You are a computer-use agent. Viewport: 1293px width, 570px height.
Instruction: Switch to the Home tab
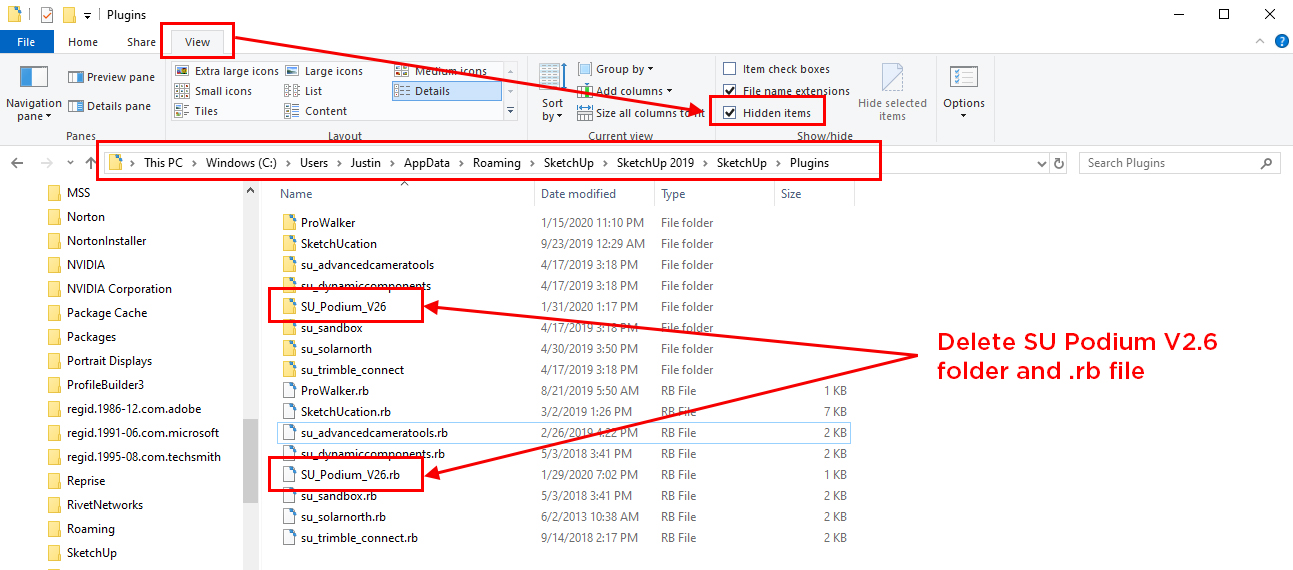(x=83, y=42)
